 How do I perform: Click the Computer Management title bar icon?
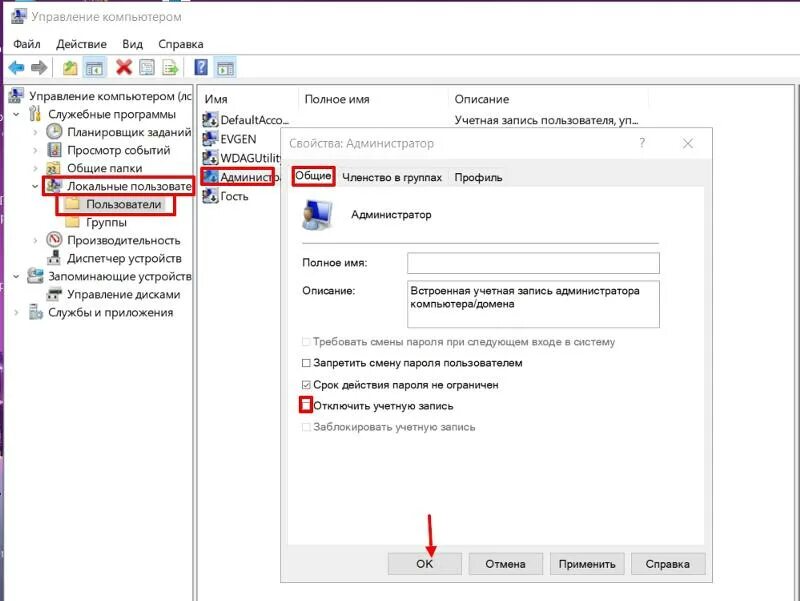pos(18,16)
